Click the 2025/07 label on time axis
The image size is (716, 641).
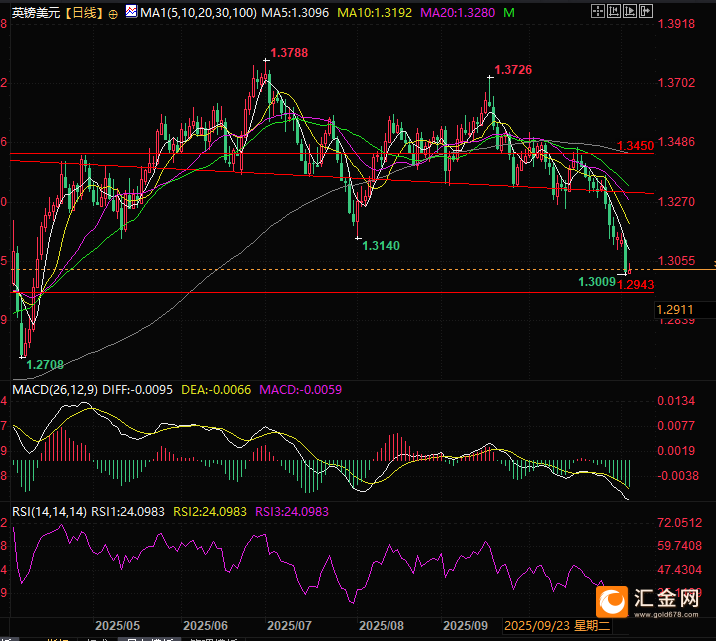pyautogui.click(x=291, y=625)
